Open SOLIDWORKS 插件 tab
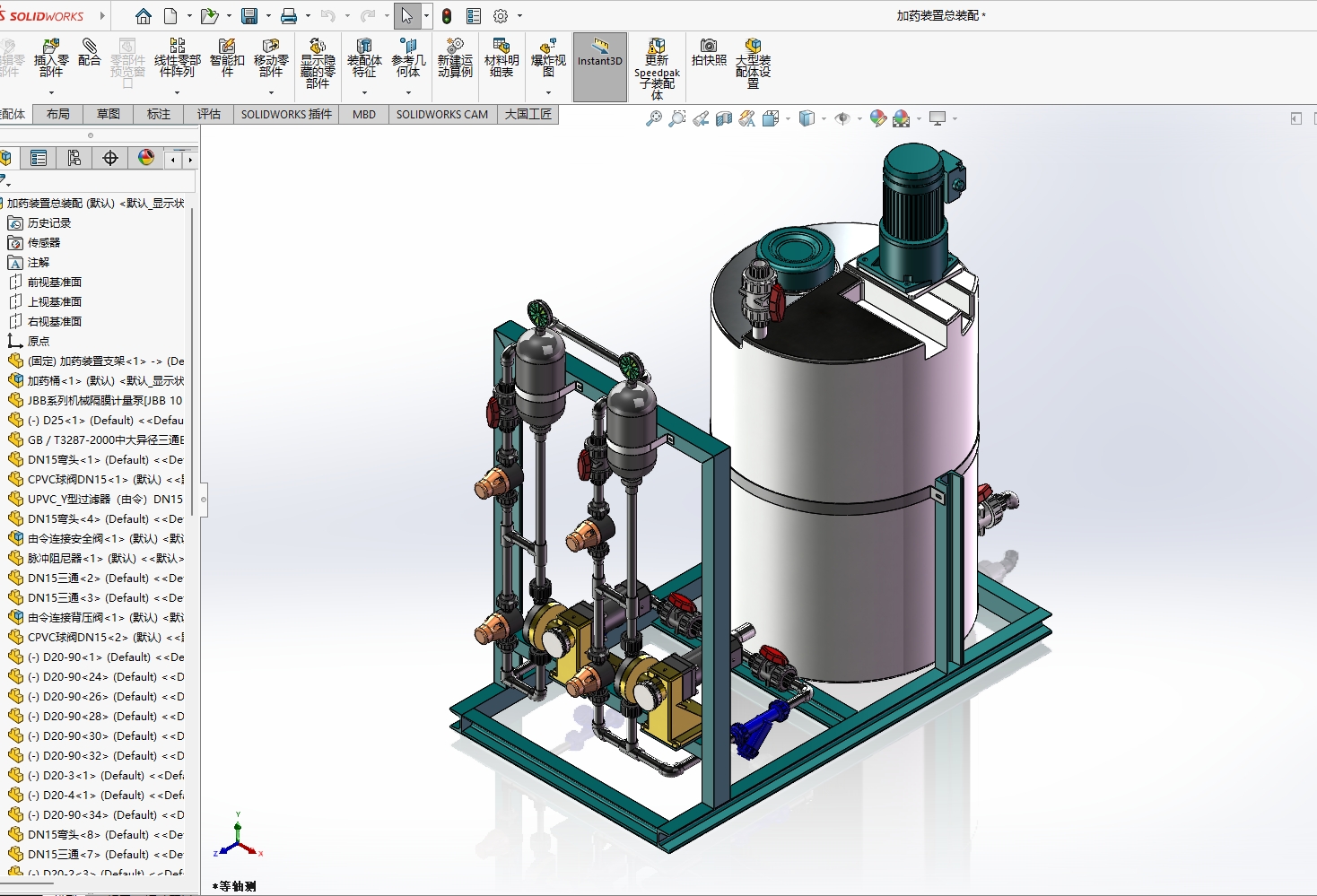Image resolution: width=1317 pixels, height=896 pixels. coord(286,114)
